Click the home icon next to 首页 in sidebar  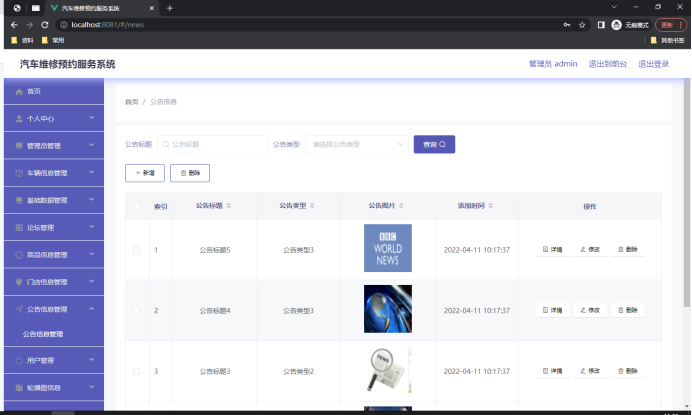[19, 92]
